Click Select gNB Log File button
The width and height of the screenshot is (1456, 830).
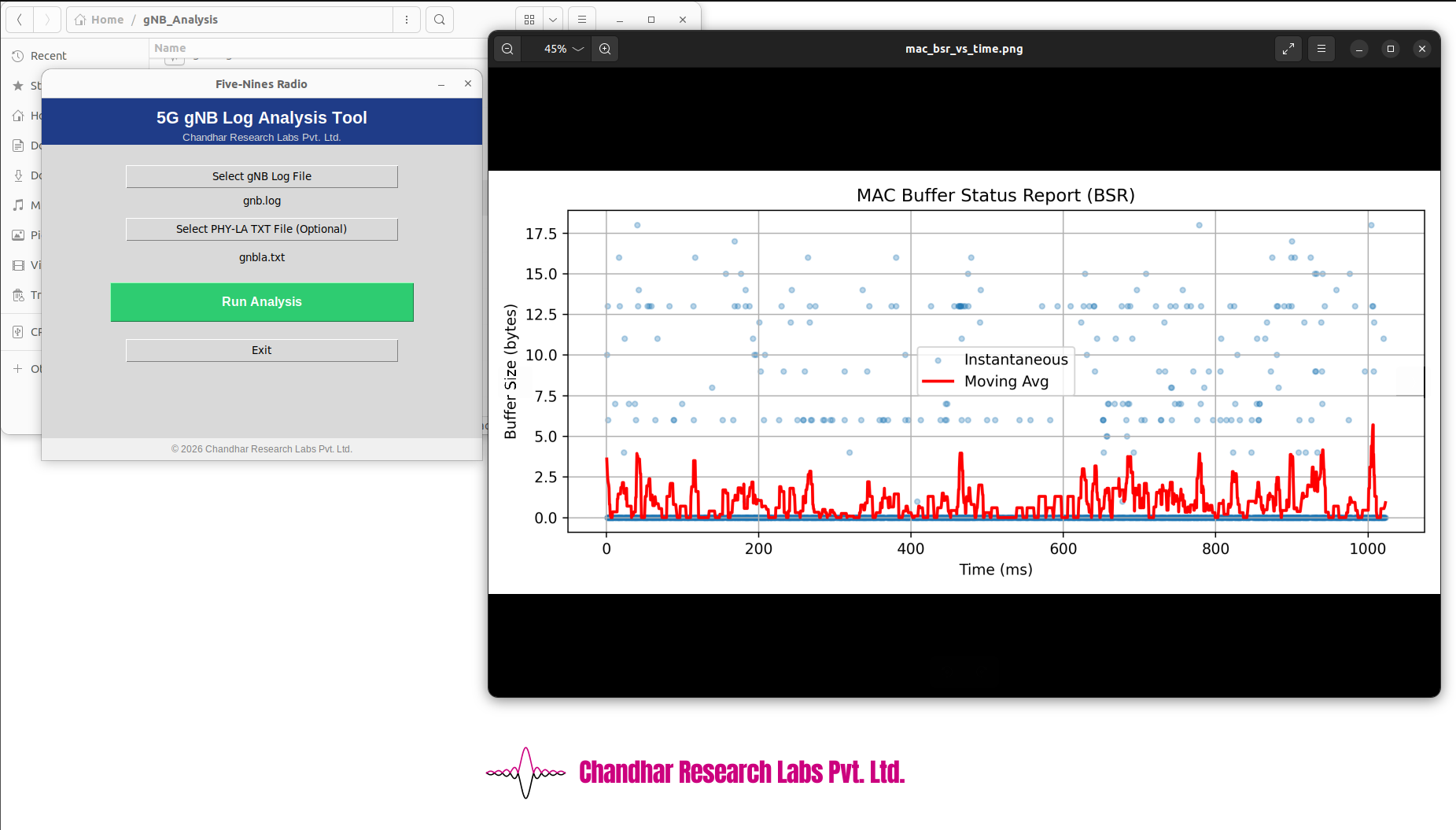261,176
